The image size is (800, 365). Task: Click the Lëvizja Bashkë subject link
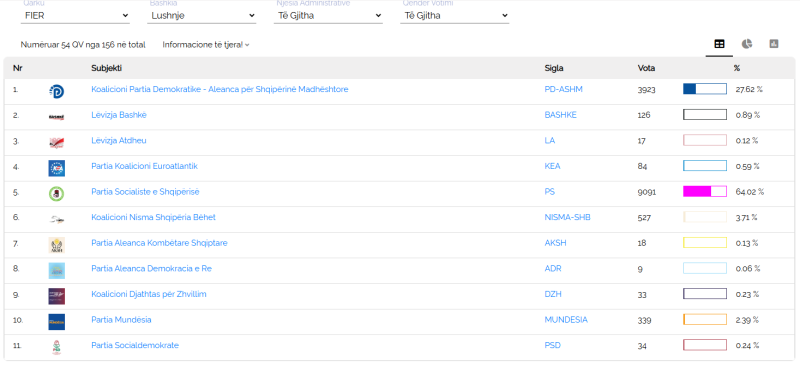click(119, 115)
